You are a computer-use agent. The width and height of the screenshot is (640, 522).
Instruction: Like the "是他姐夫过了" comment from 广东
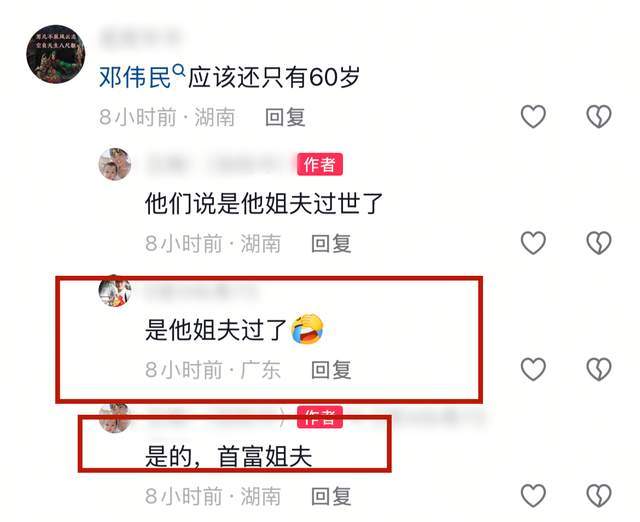pyautogui.click(x=533, y=369)
